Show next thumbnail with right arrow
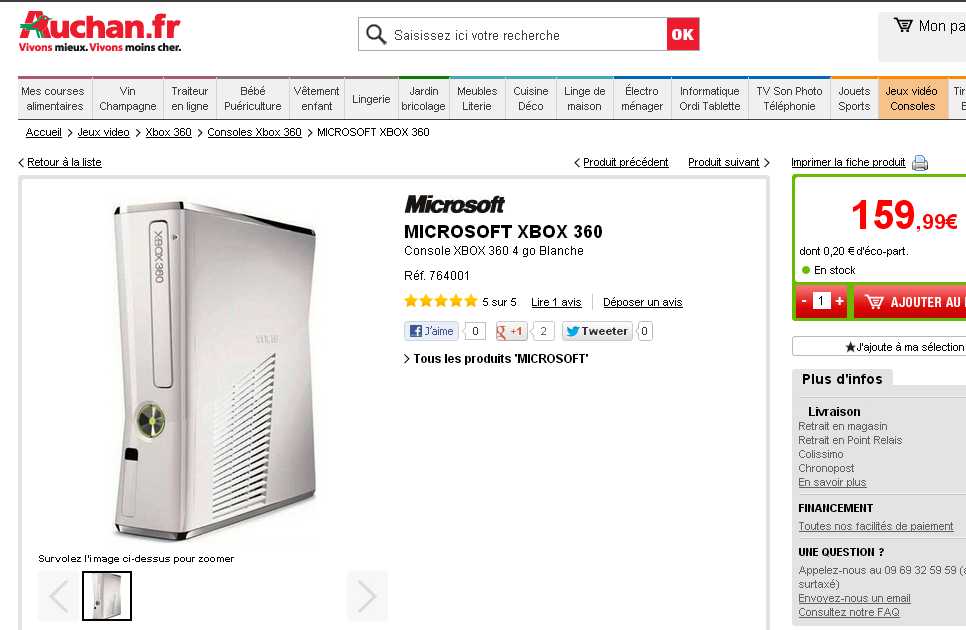 click(x=367, y=596)
